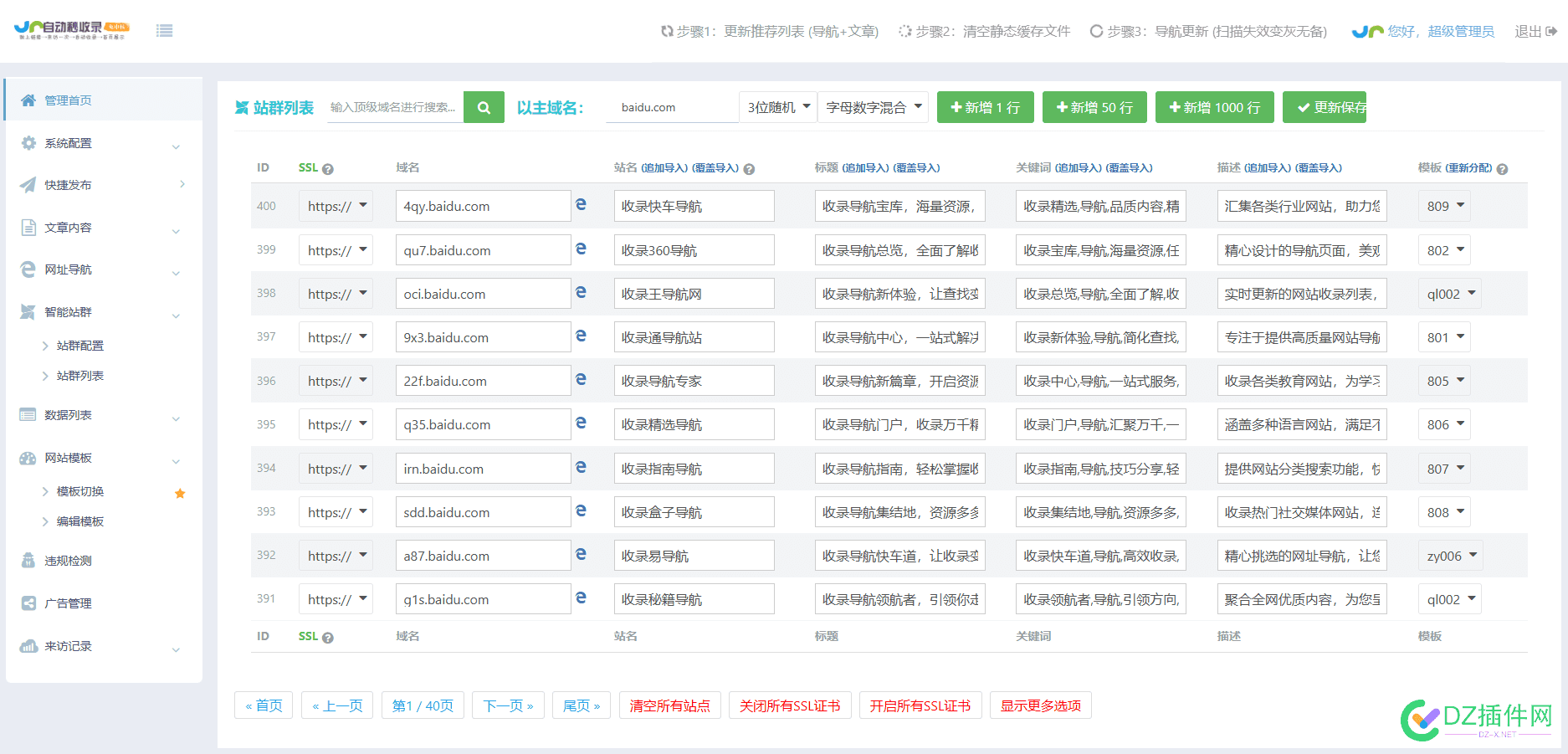Viewport: 1568px width, 754px height.
Task: Open site link icon for q35.baidu.com
Action: tap(581, 423)
